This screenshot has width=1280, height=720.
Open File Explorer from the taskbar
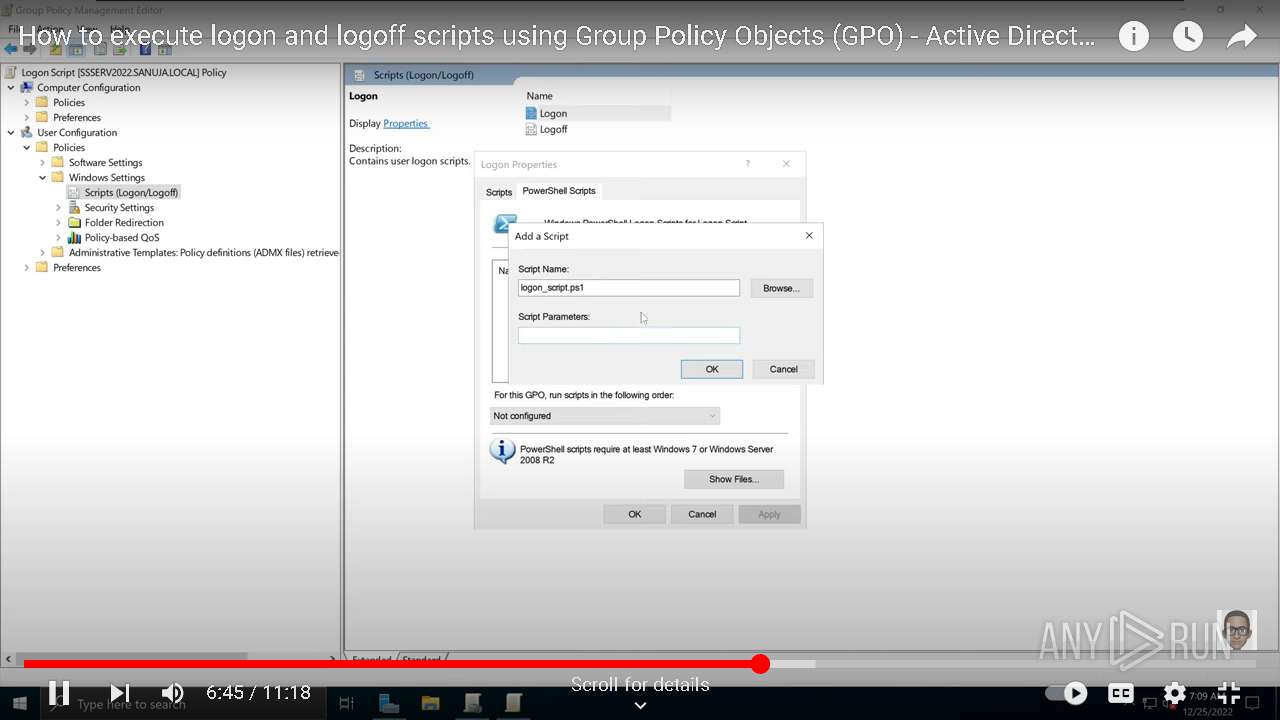pyautogui.click(x=430, y=704)
